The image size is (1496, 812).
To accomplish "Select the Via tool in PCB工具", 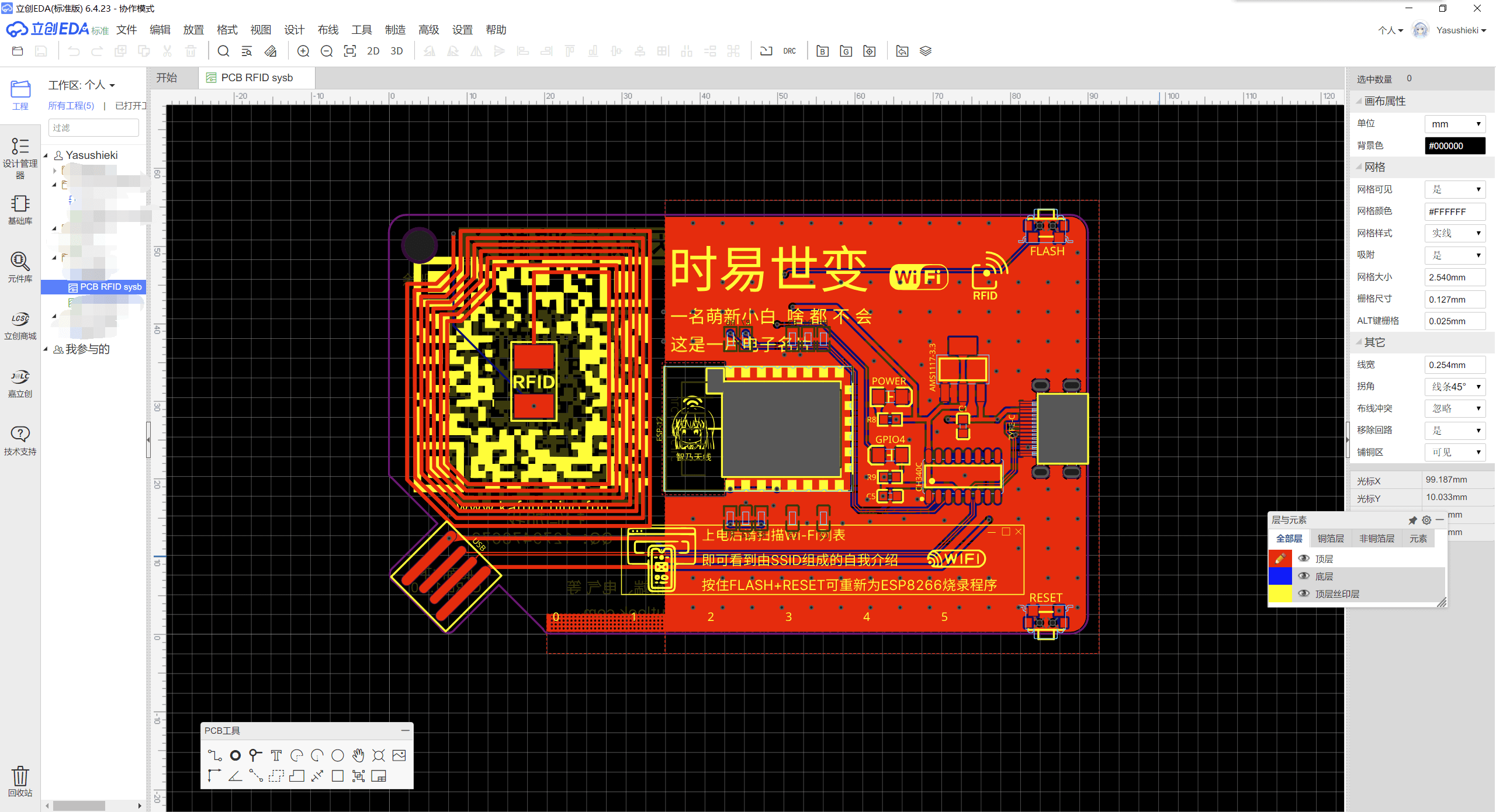I will [255, 755].
